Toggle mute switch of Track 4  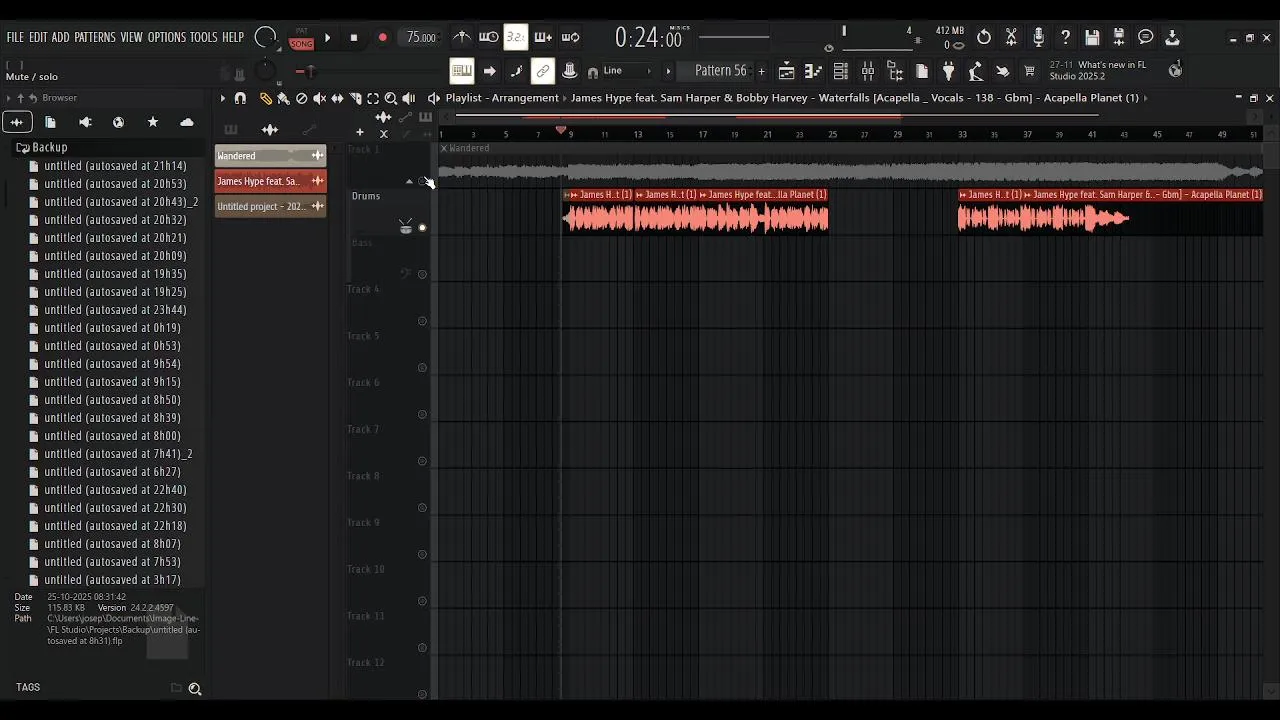[422, 321]
